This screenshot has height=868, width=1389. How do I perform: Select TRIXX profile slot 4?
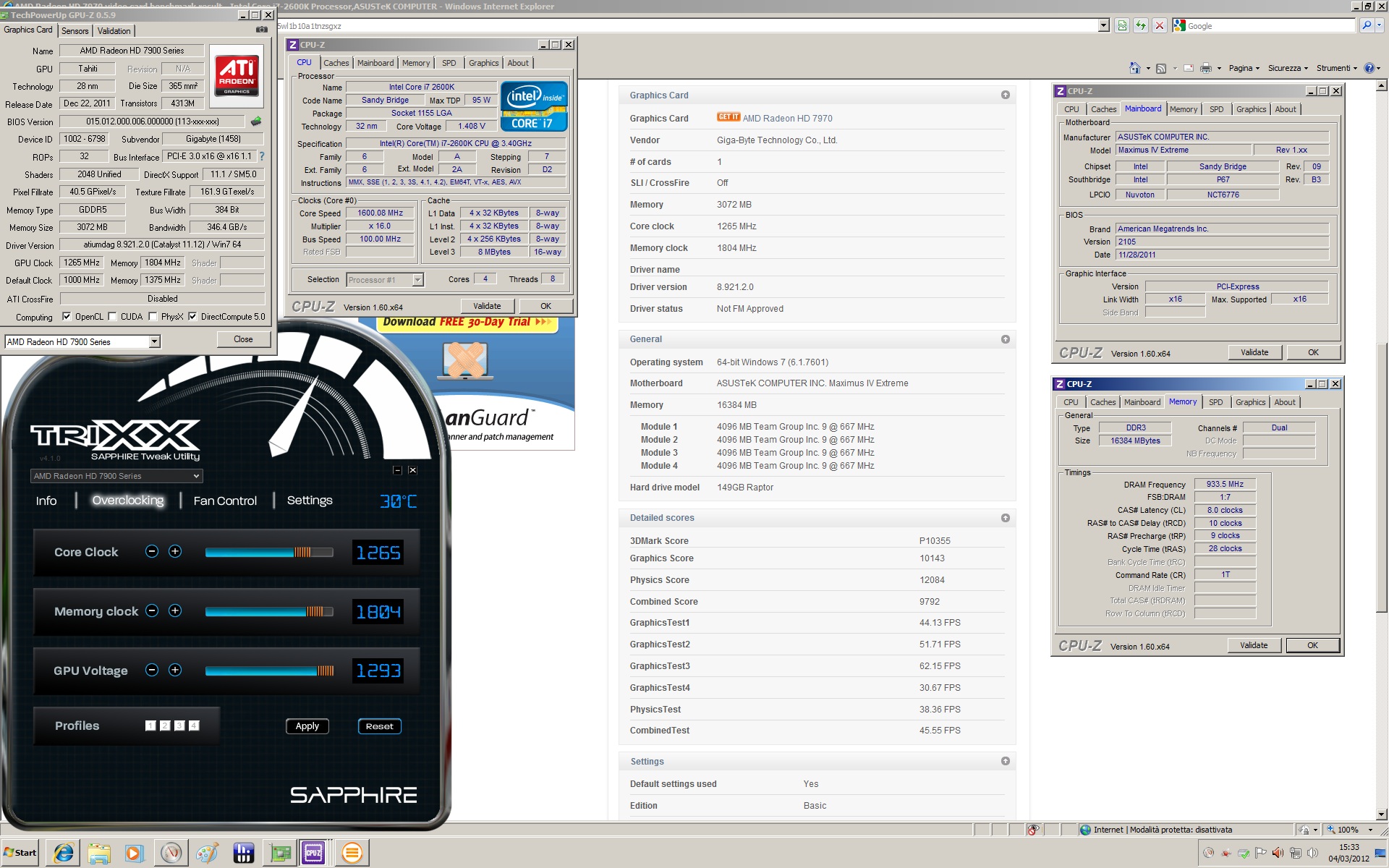(x=194, y=726)
